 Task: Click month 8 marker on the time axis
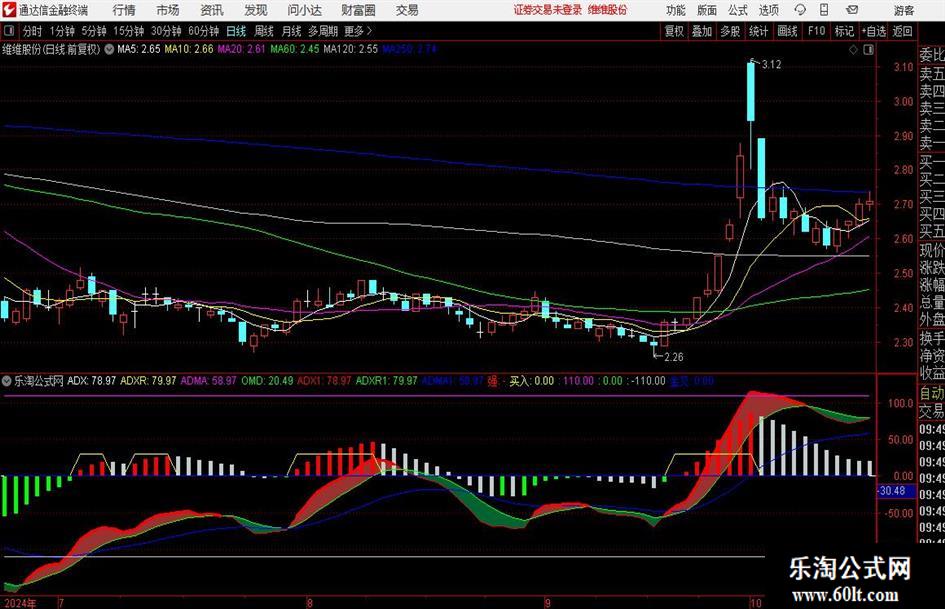pos(309,603)
